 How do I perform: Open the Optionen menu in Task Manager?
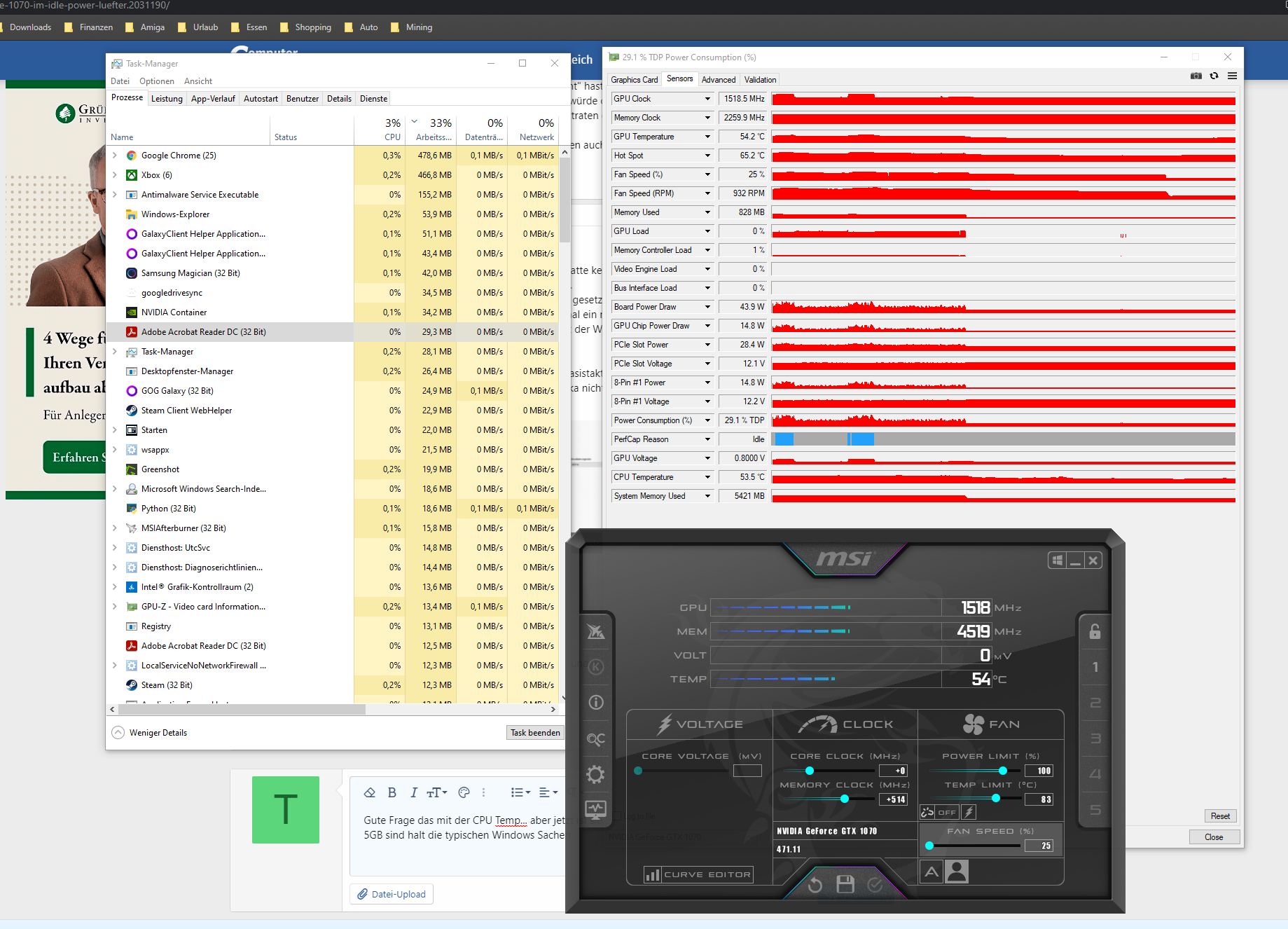pos(157,81)
